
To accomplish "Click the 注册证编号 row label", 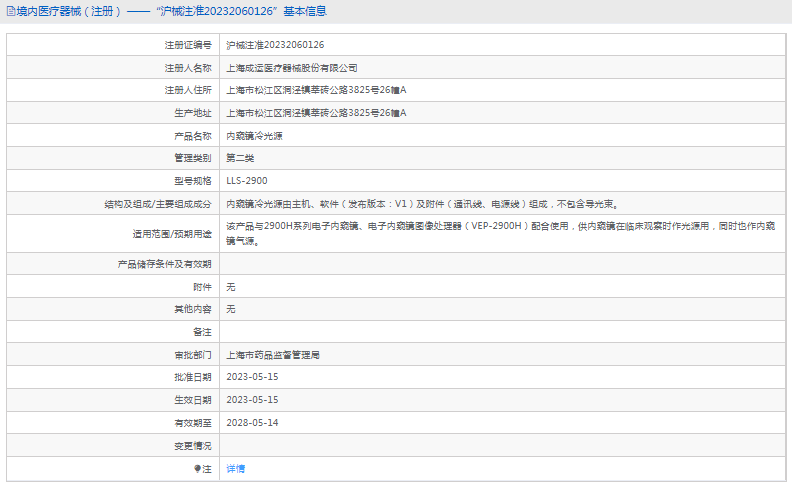I will coord(188,45).
